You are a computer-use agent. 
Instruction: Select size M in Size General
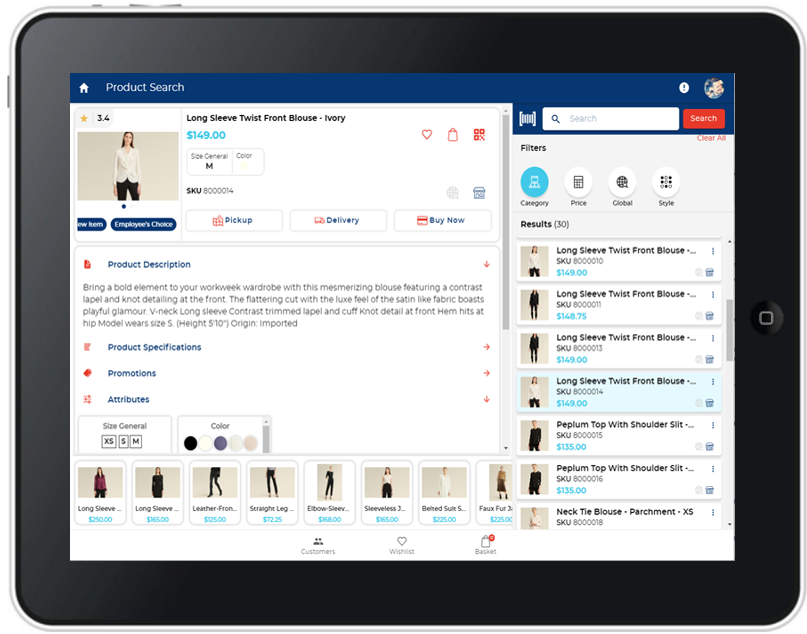click(136, 442)
